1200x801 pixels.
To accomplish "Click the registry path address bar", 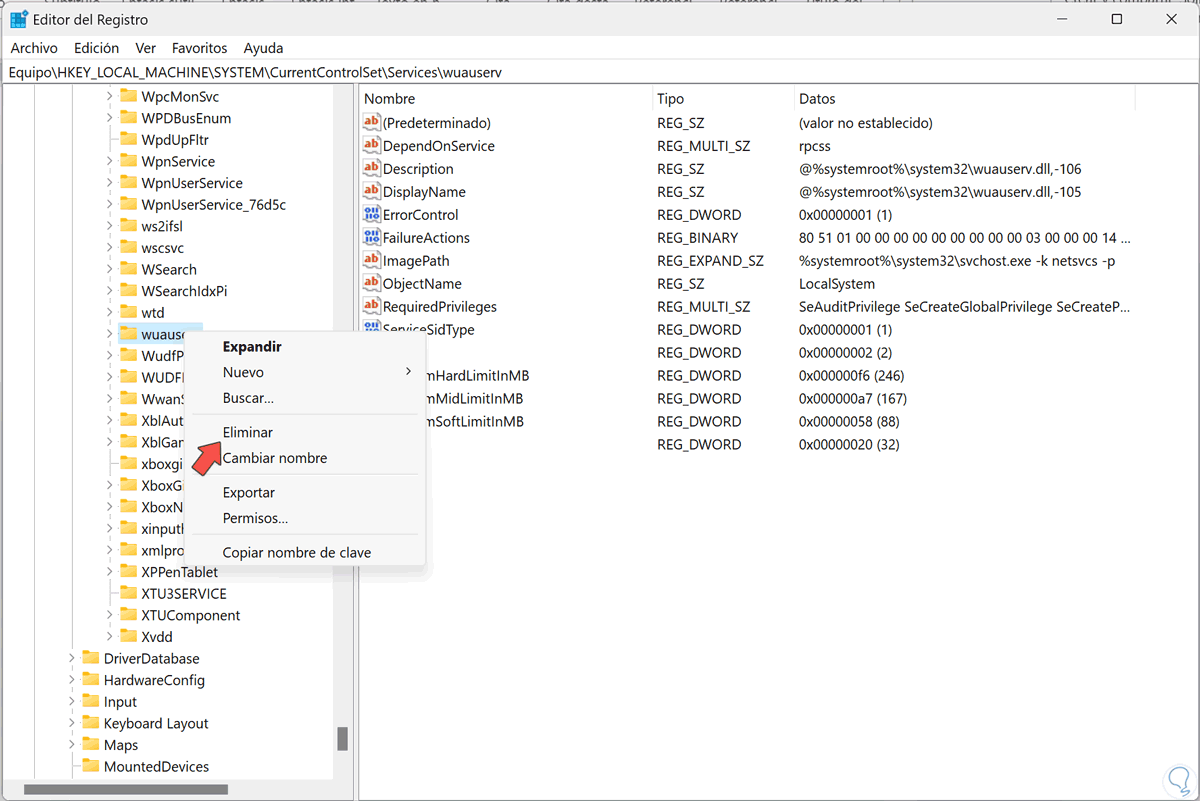I will 600,73.
